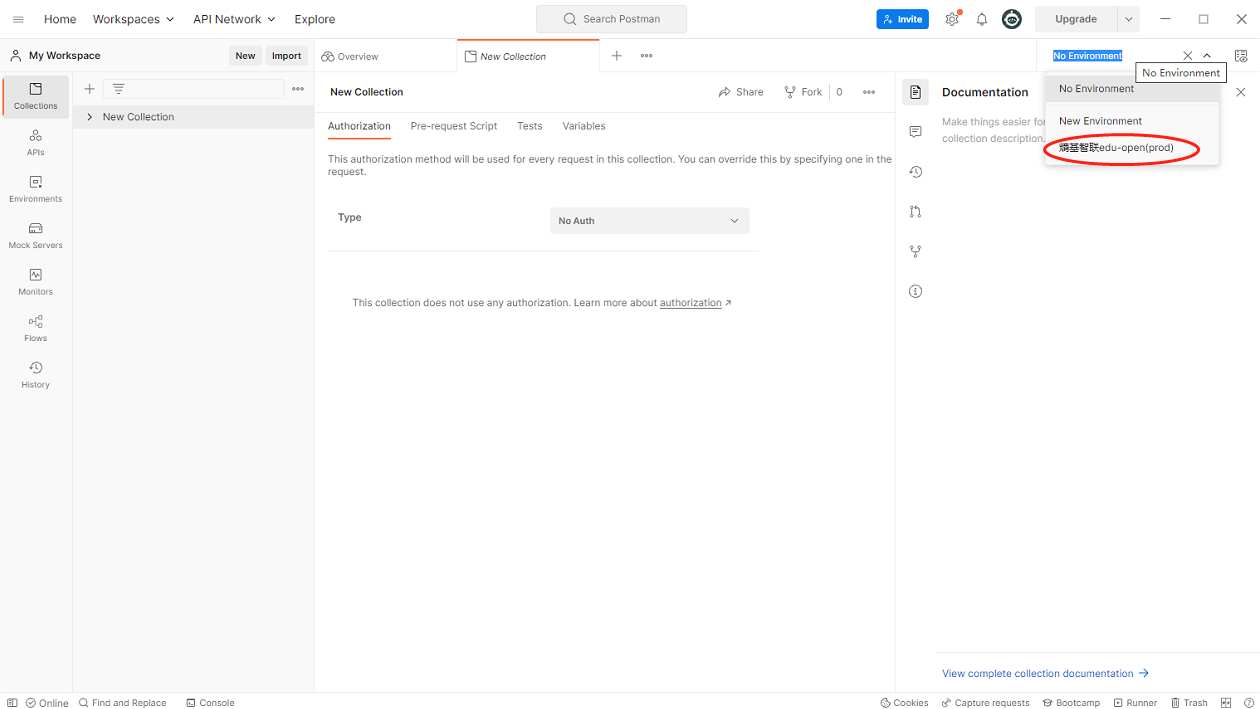Click the Search Postman field

click(611, 19)
